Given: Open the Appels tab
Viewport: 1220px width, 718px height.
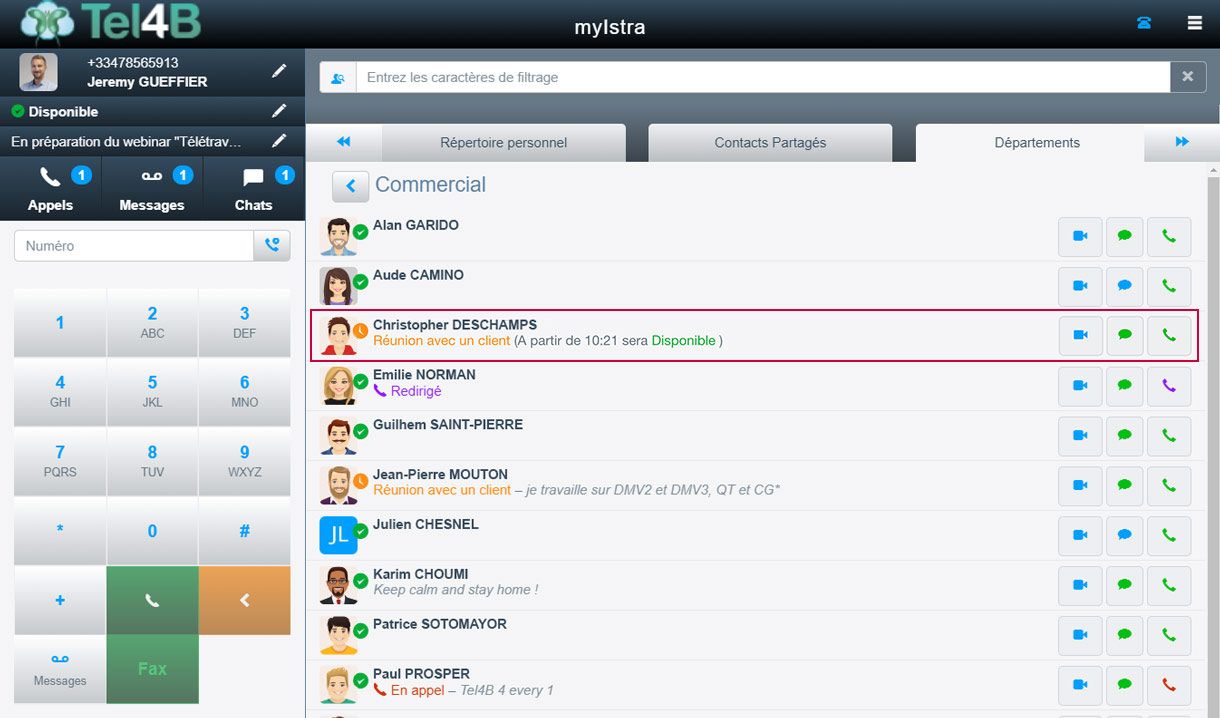Looking at the screenshot, I should coord(50,189).
